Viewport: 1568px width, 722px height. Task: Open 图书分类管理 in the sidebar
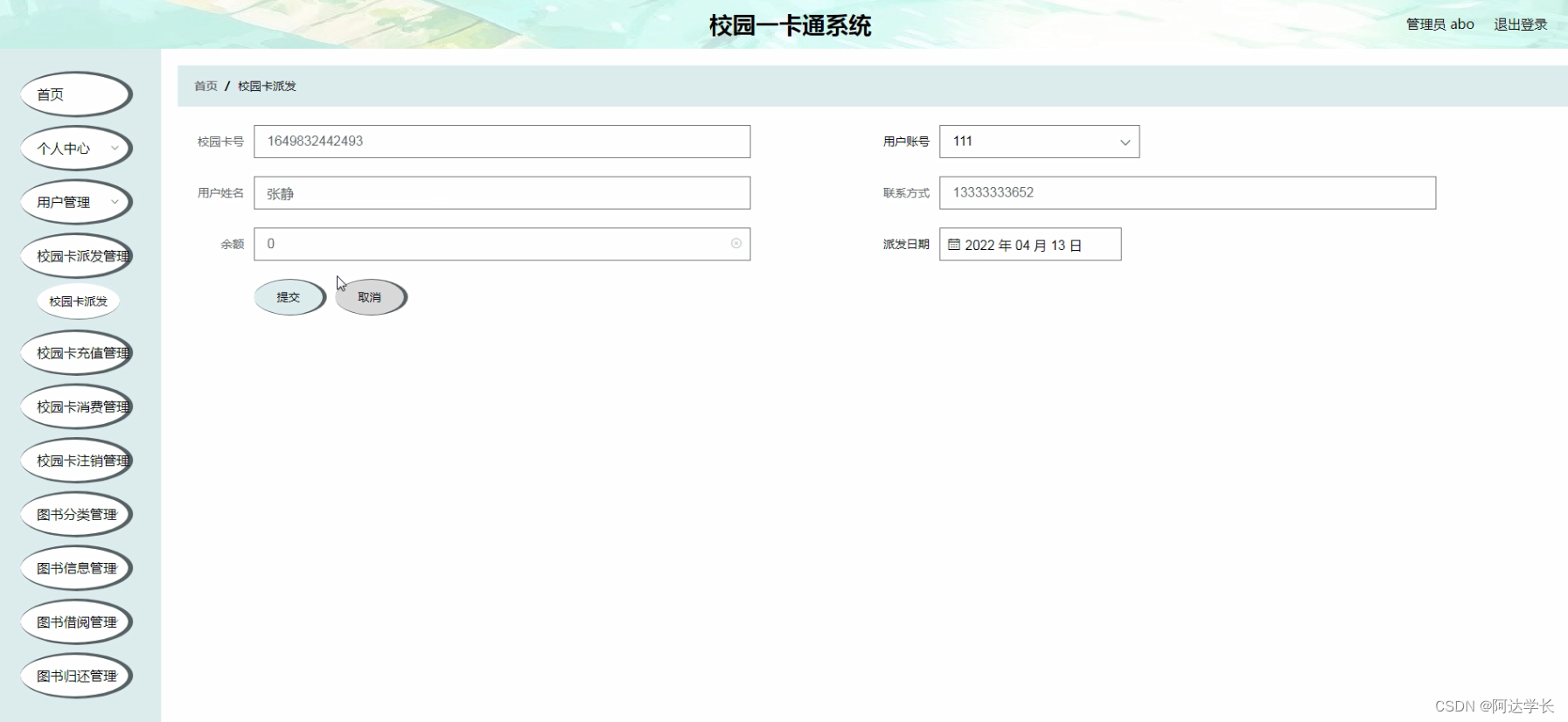click(x=76, y=515)
